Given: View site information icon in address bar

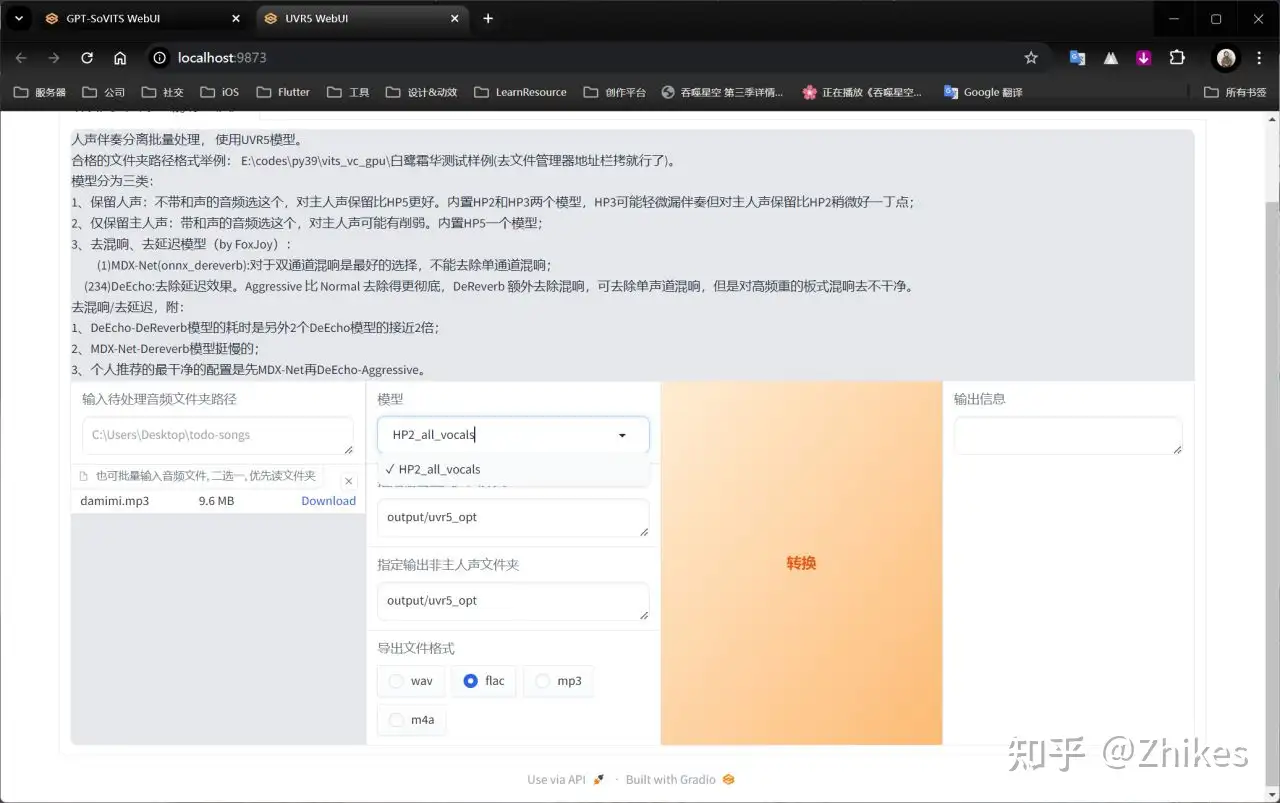Looking at the screenshot, I should (x=159, y=58).
